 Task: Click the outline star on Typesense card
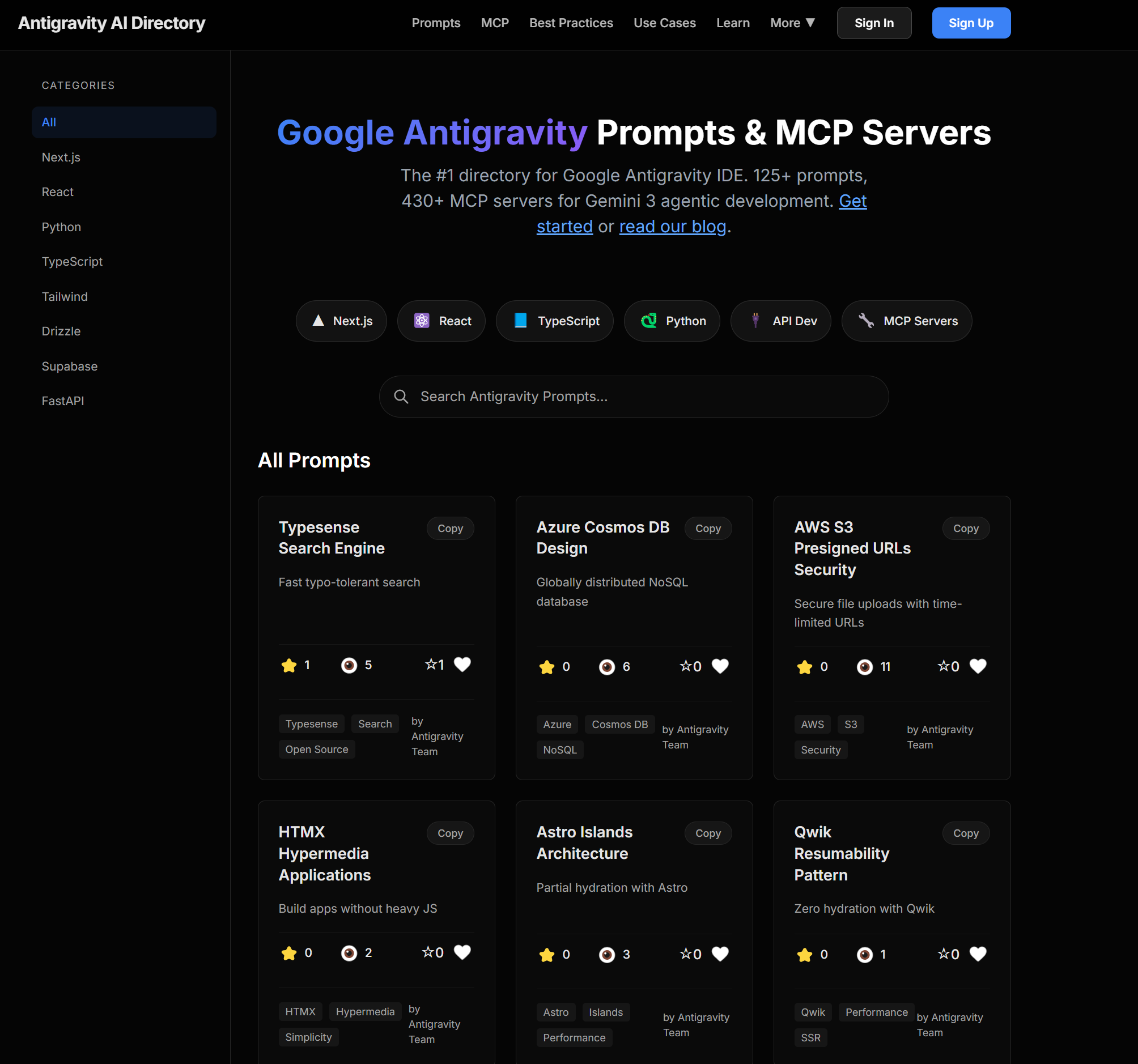click(x=431, y=664)
